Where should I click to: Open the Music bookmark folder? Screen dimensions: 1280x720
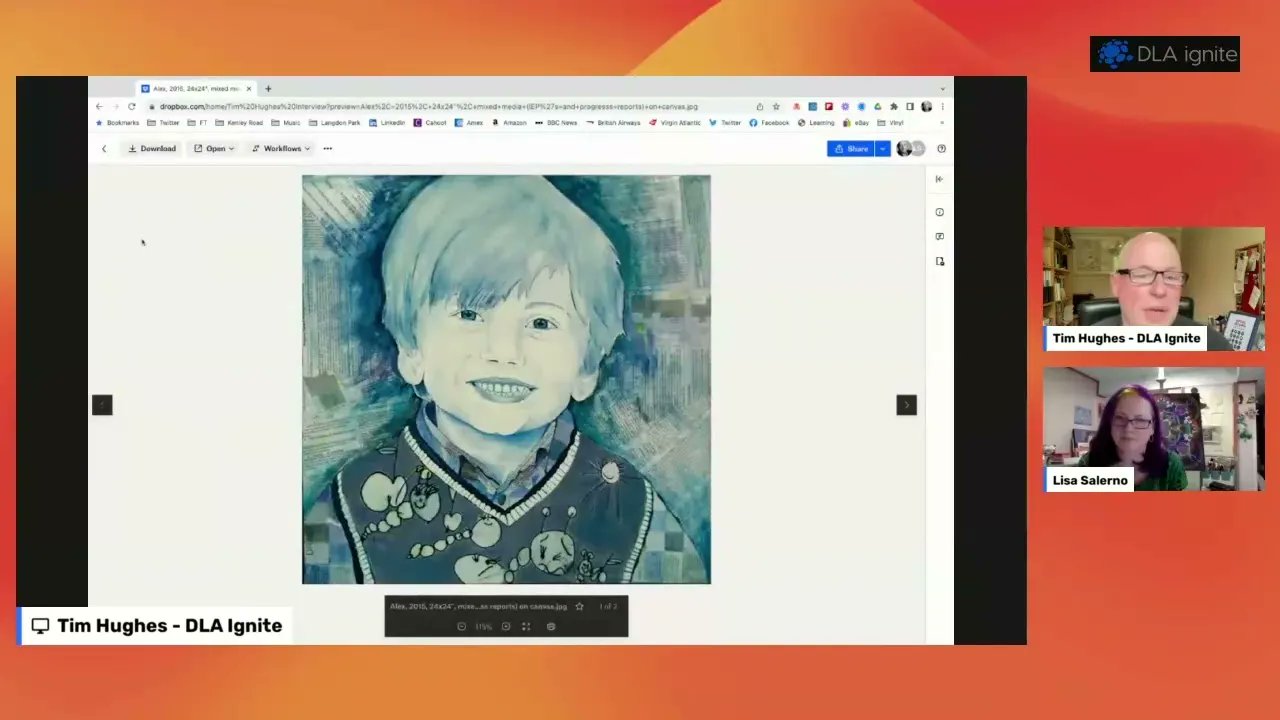[286, 123]
